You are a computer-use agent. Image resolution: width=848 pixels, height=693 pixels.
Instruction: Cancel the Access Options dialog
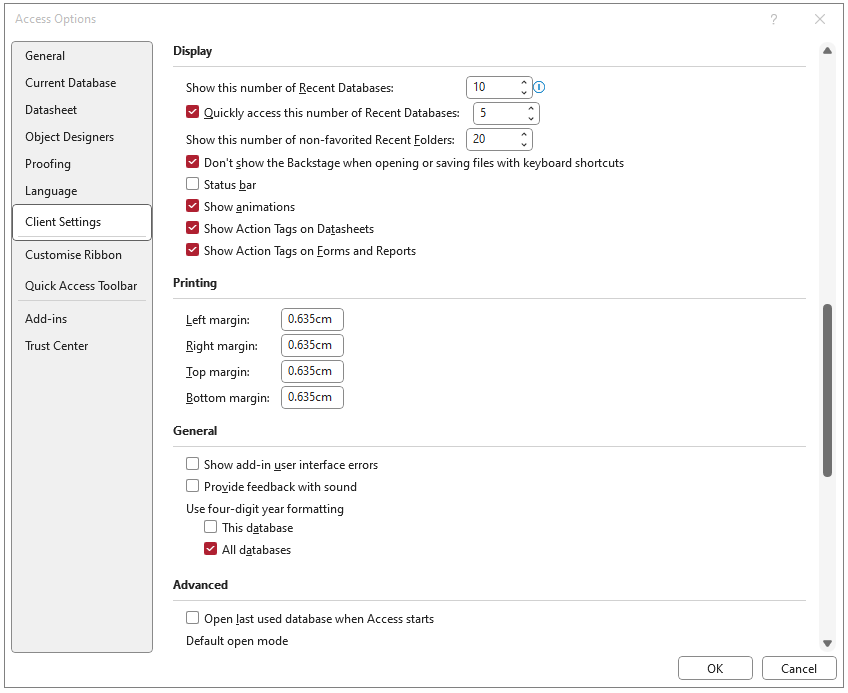pyautogui.click(x=798, y=669)
